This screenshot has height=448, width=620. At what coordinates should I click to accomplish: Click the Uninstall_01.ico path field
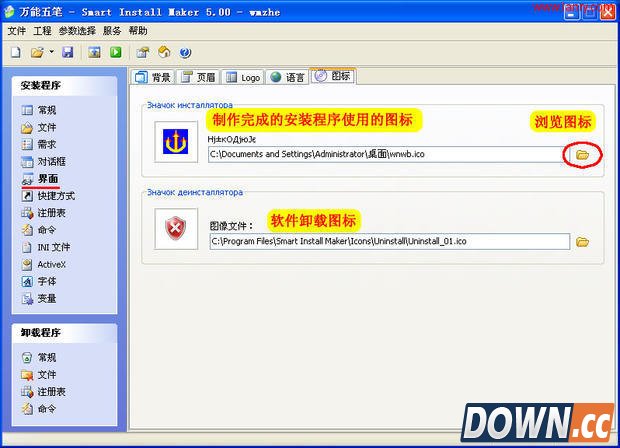point(389,241)
